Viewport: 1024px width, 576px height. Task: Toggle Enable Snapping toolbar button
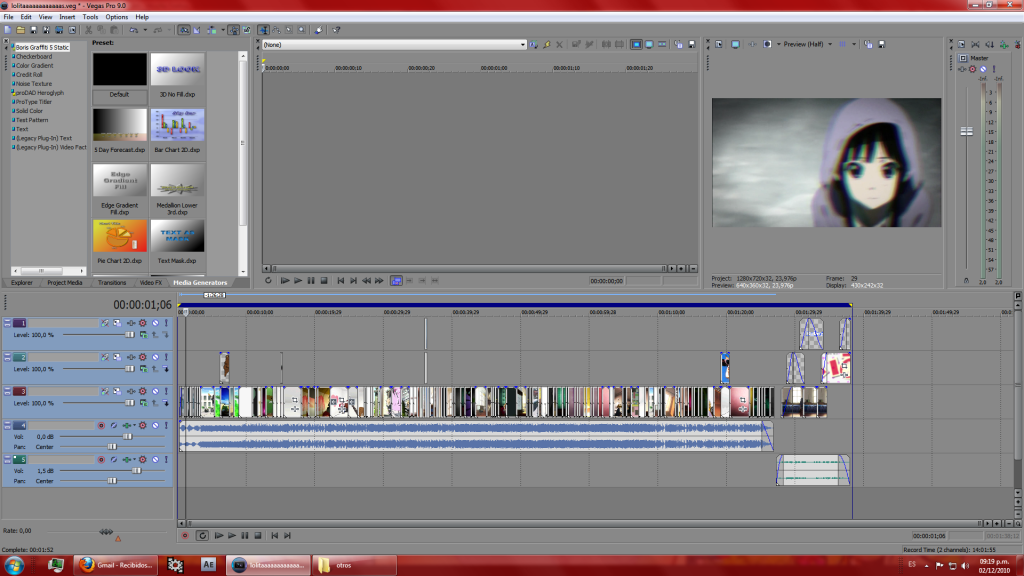184,30
